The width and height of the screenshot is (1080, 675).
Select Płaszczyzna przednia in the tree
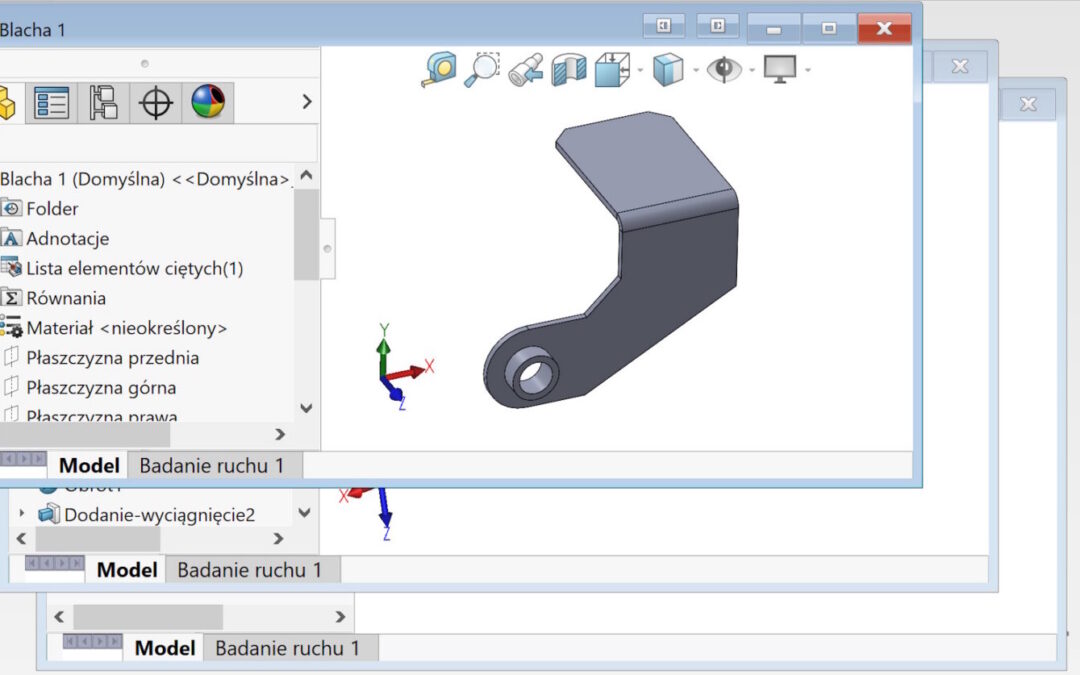tap(112, 358)
